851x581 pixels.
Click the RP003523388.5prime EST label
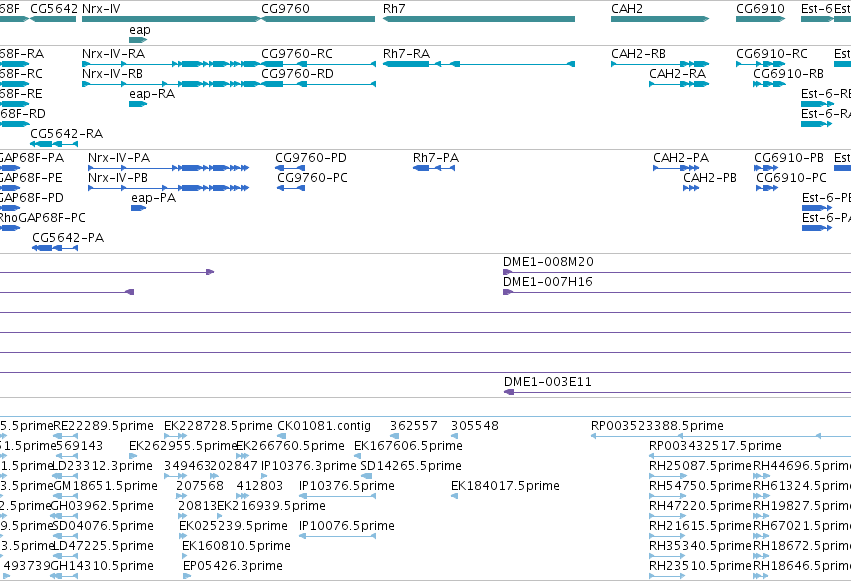coord(657,426)
